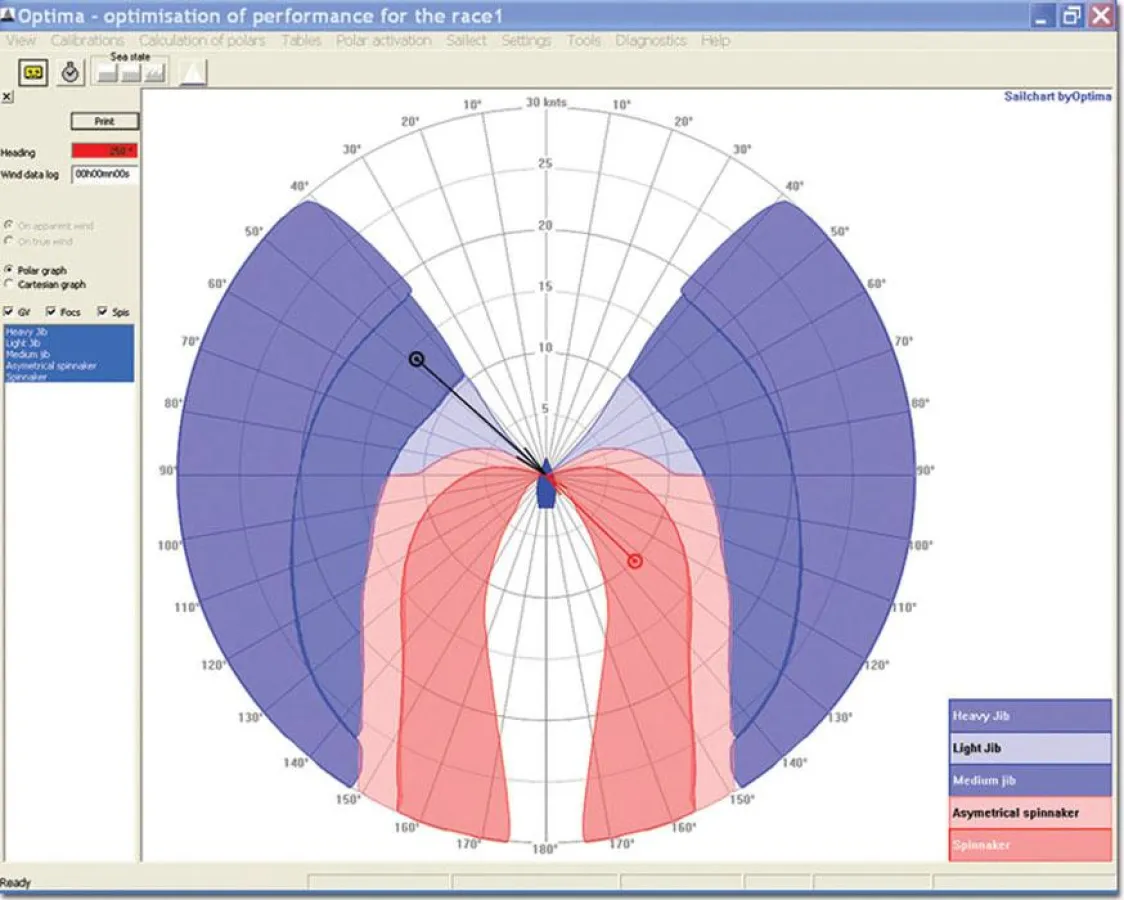This screenshot has width=1124, height=900.
Task: Select the yellow binoculars tool in the toolbar
Action: pyautogui.click(x=33, y=73)
